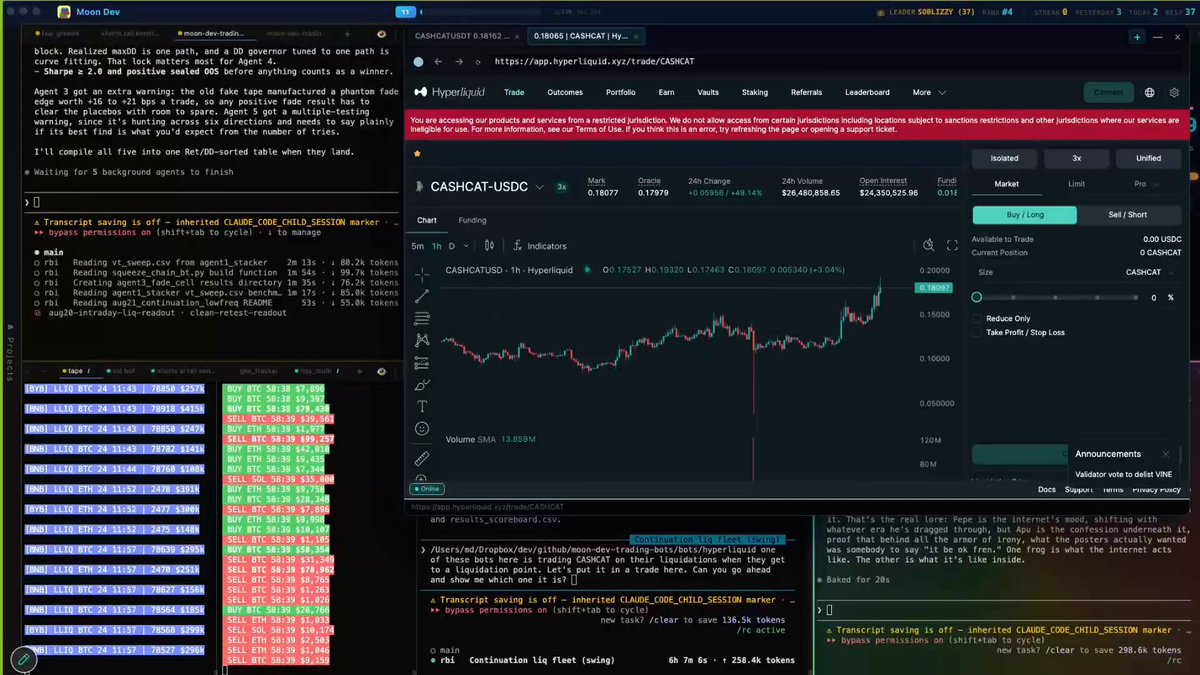Open the emoji icons tool
Image resolution: width=1200 pixels, height=675 pixels.
[x=422, y=428]
